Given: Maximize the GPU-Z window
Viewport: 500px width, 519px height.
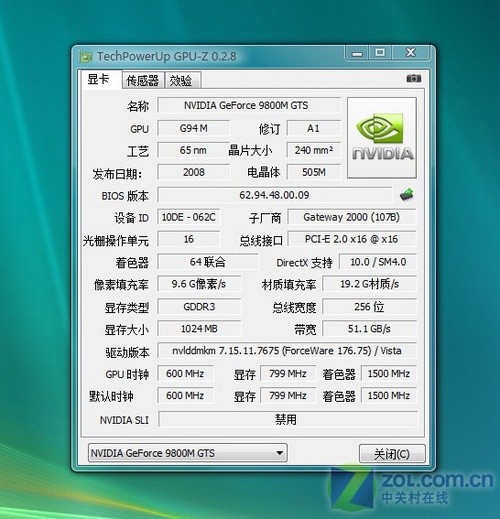Looking at the screenshot, I should 380,53.
